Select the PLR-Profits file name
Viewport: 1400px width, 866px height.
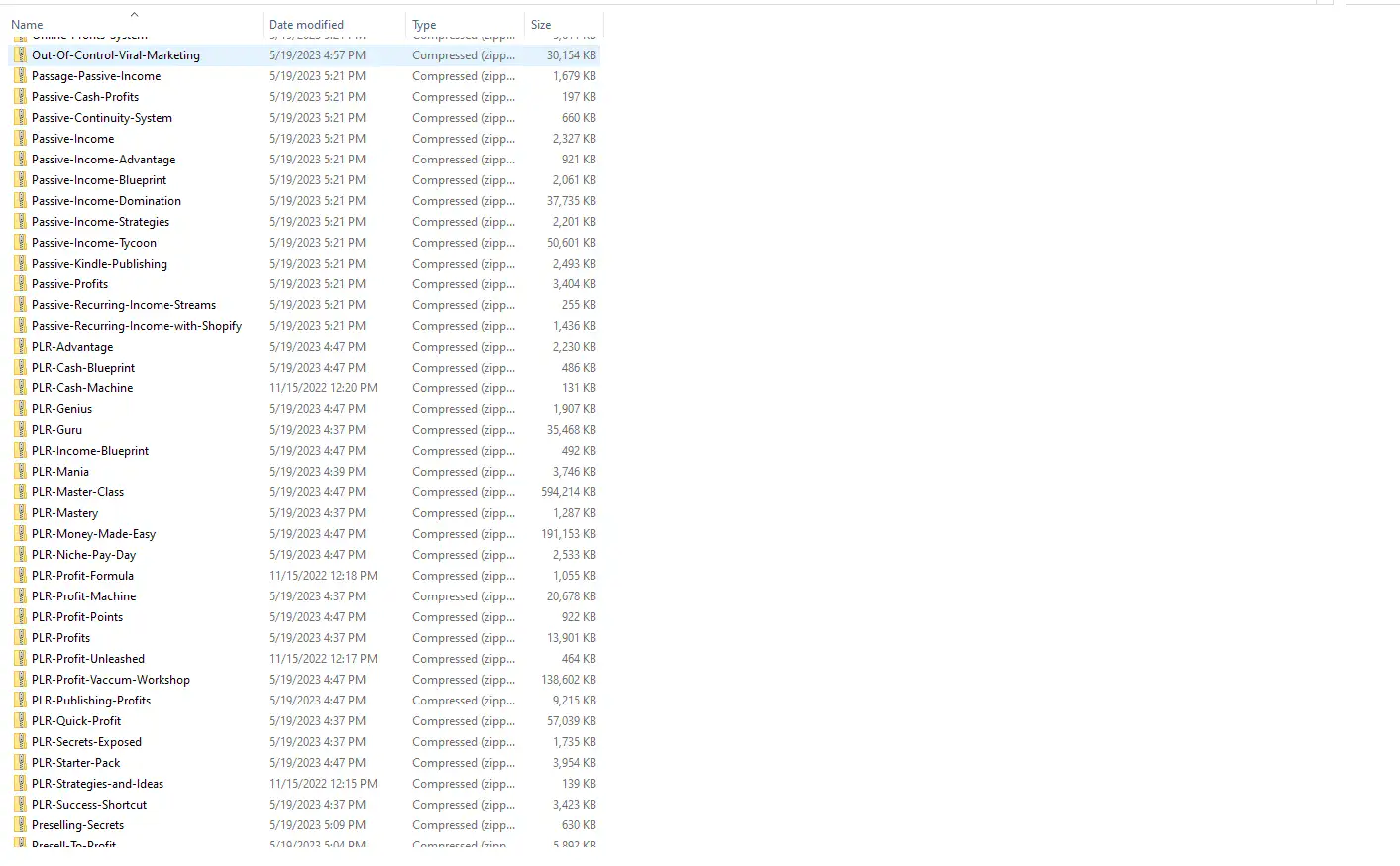point(60,638)
